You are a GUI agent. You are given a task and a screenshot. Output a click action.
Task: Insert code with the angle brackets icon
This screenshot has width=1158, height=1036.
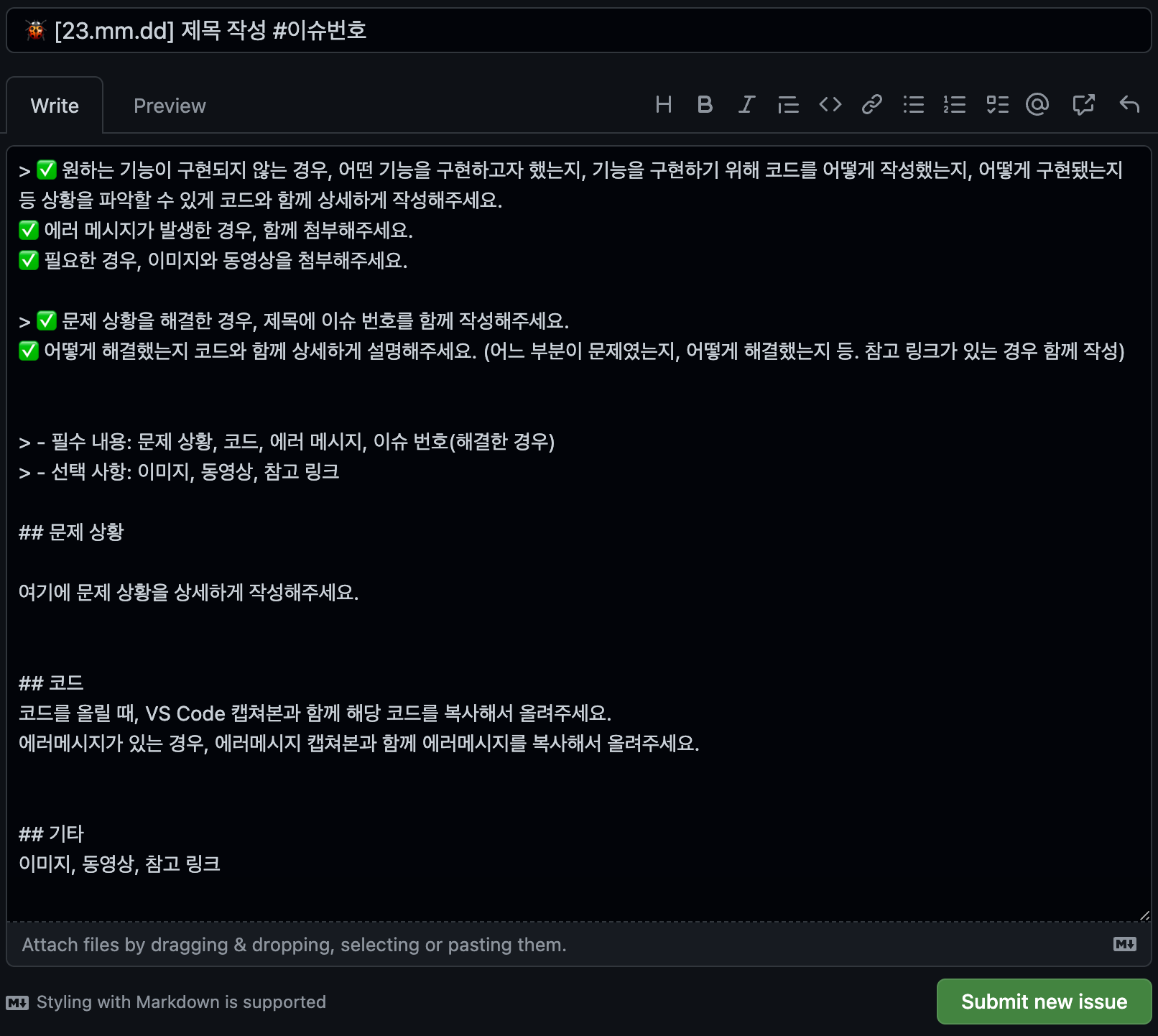830,105
